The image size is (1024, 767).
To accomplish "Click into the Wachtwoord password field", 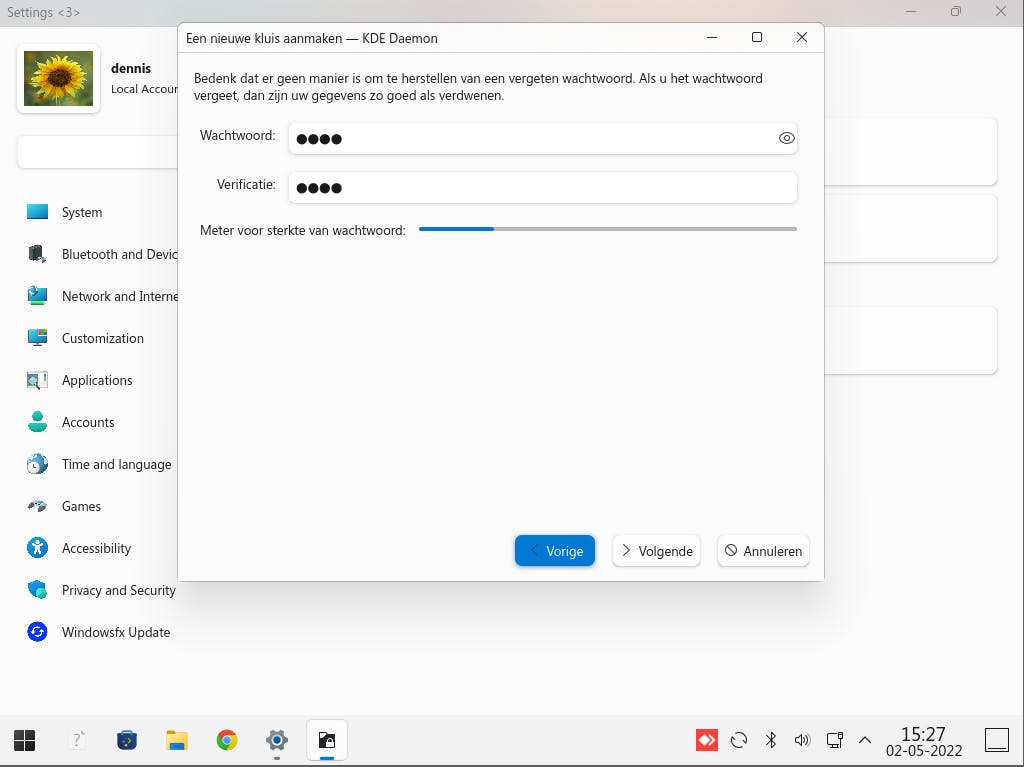I will pyautogui.click(x=542, y=139).
